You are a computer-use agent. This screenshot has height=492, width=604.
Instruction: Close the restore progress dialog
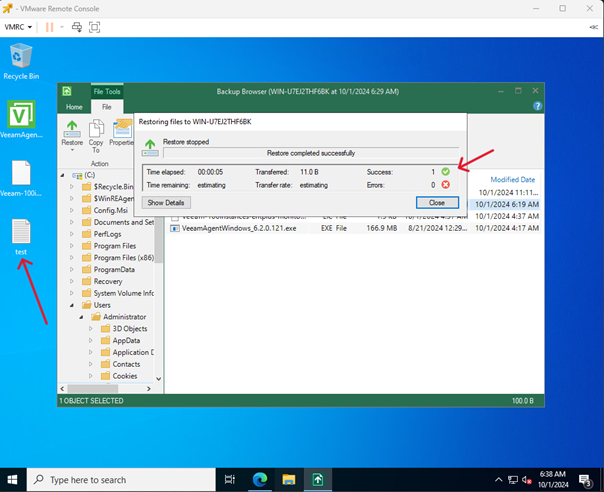click(x=436, y=202)
